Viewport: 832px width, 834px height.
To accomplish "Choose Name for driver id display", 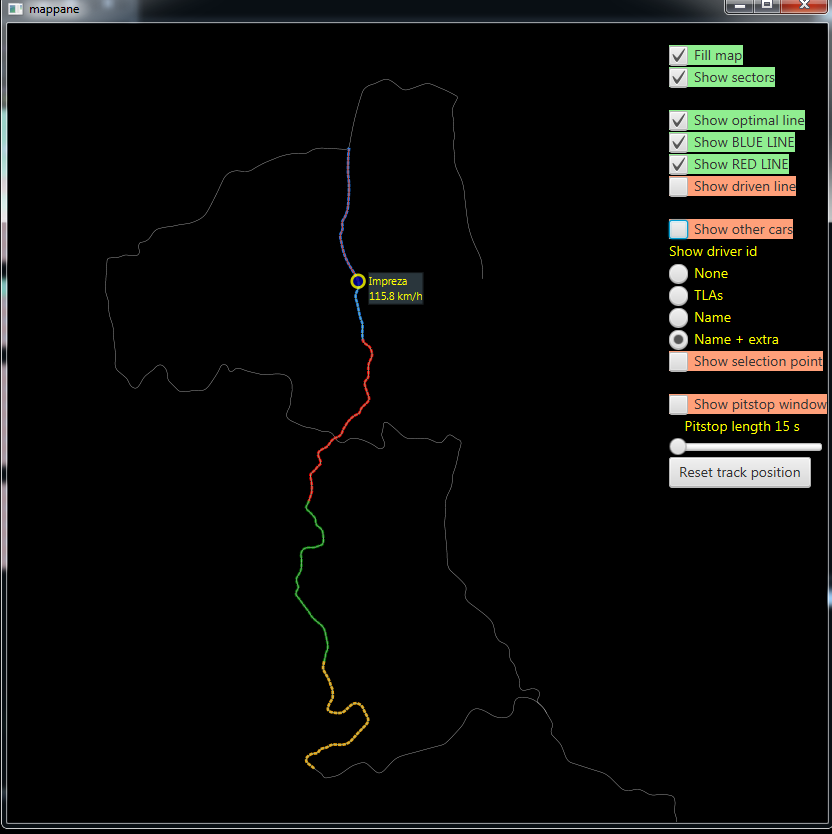I will (678, 317).
